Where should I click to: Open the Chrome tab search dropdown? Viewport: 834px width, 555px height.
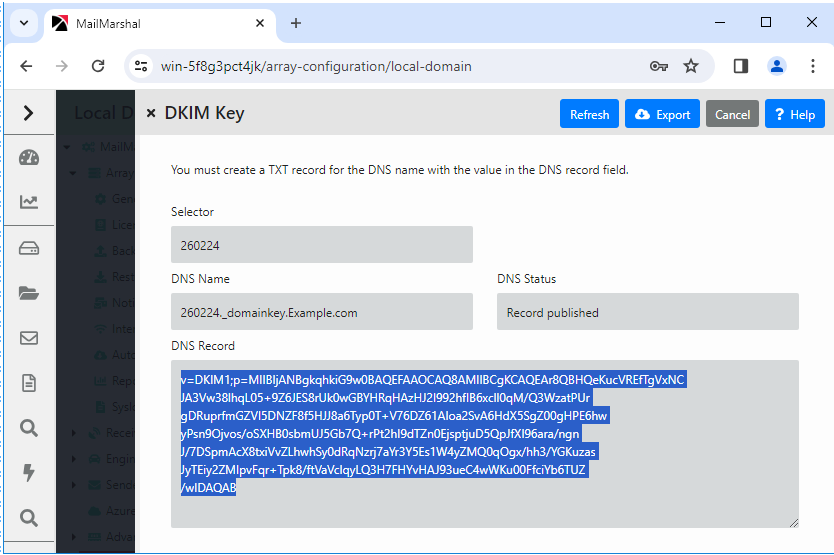point(23,22)
